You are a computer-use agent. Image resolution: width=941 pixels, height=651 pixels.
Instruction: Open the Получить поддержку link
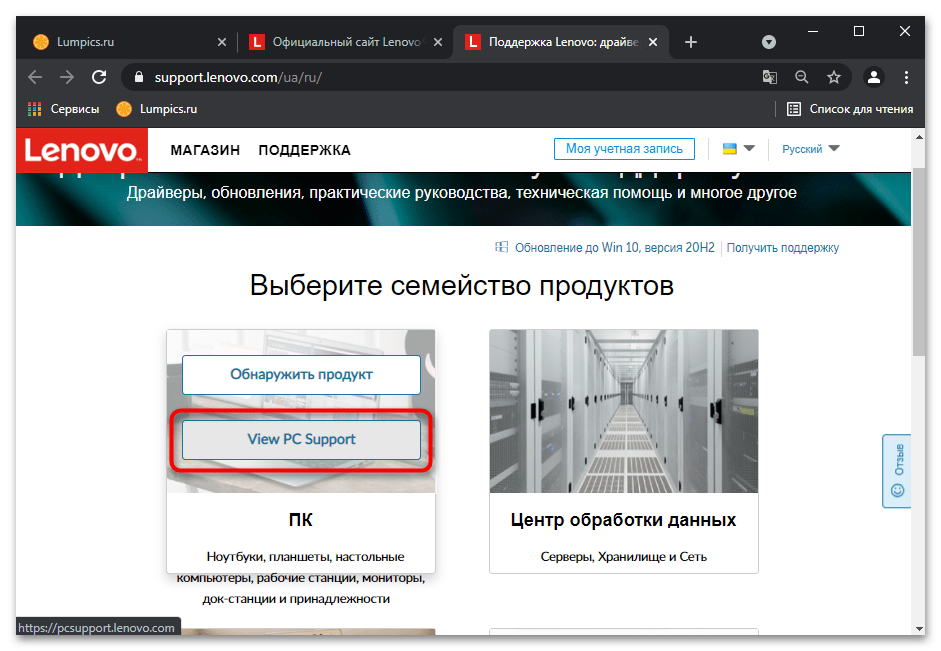click(783, 248)
